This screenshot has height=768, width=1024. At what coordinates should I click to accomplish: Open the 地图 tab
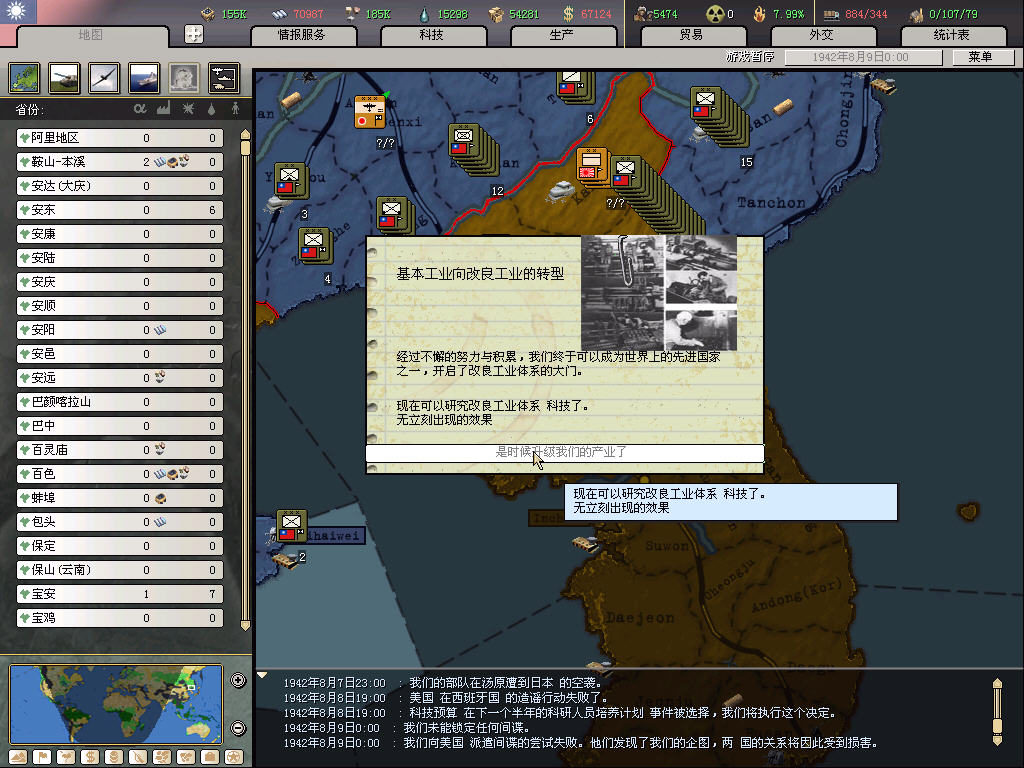click(91, 35)
